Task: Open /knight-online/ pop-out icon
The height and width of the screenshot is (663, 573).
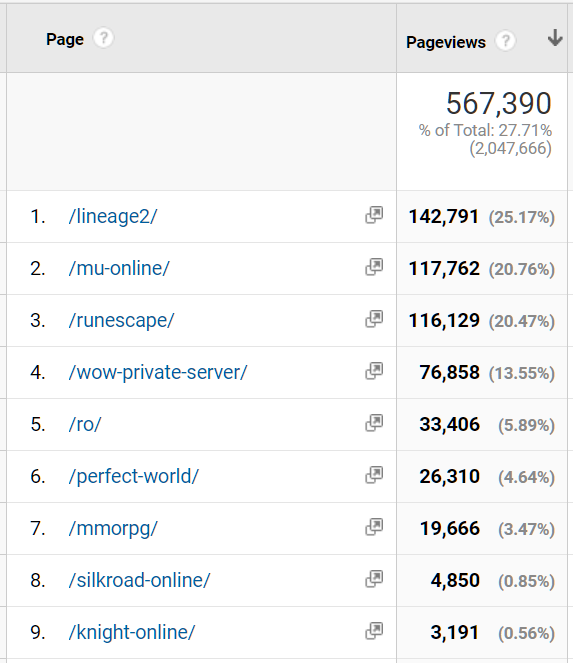Action: click(x=374, y=631)
